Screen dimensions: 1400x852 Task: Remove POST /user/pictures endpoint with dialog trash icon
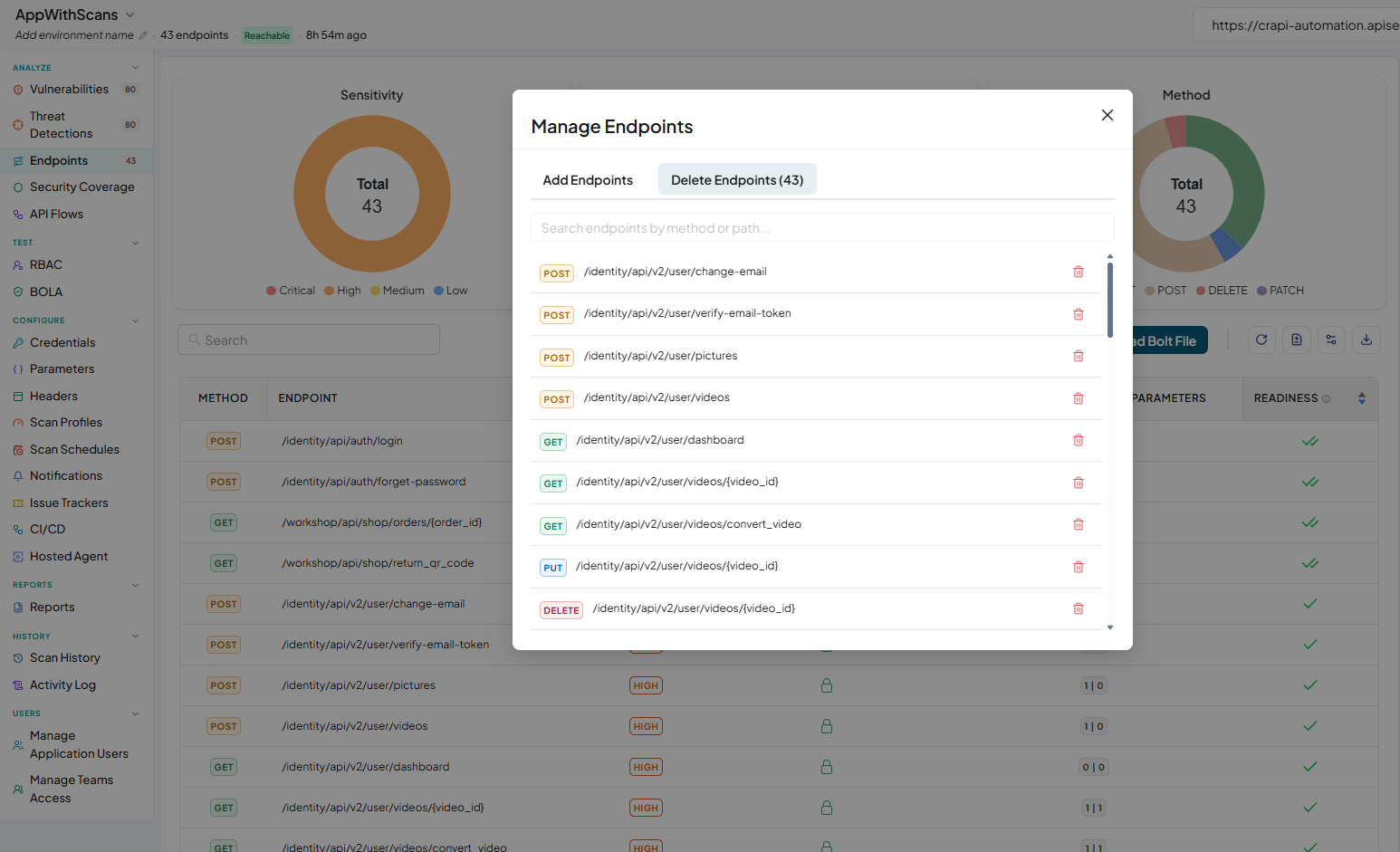[1079, 356]
